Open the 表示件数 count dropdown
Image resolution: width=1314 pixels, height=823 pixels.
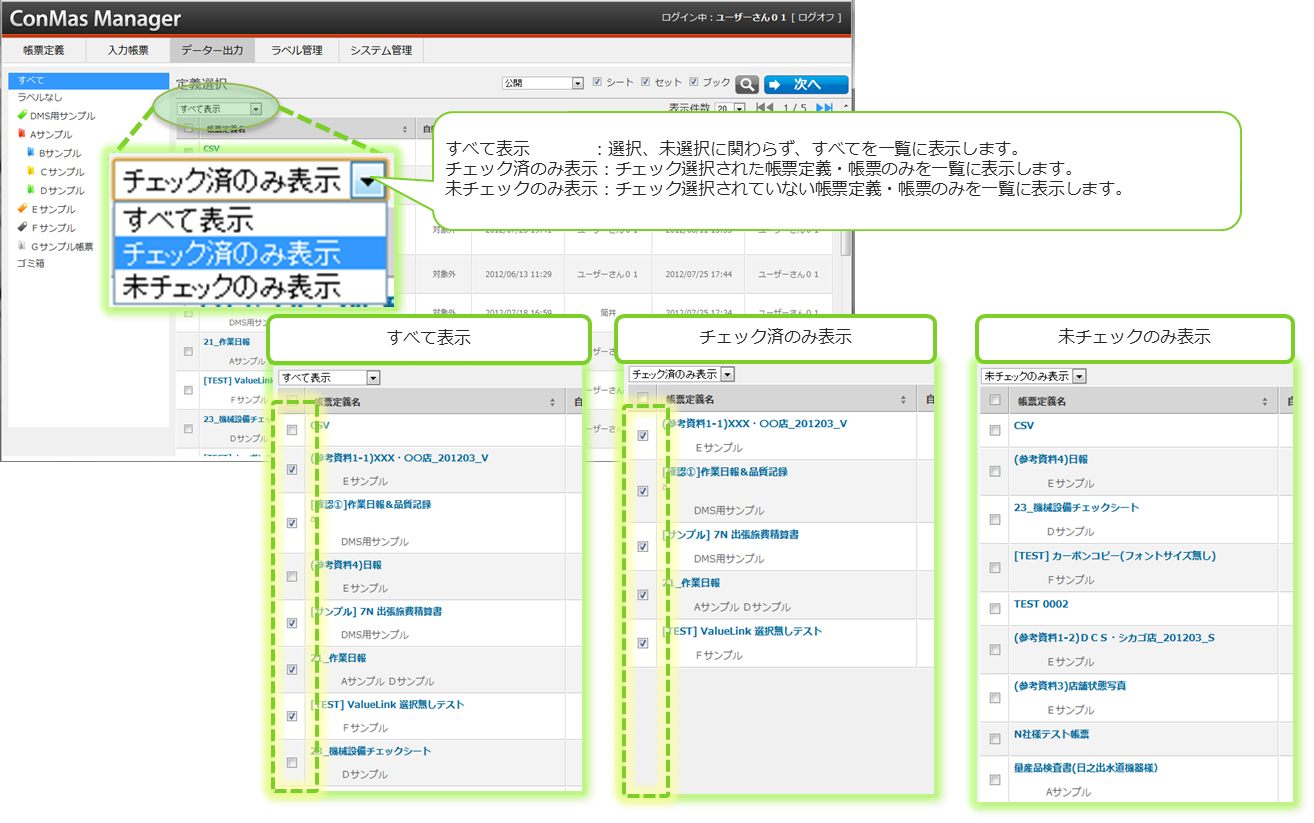(x=738, y=108)
